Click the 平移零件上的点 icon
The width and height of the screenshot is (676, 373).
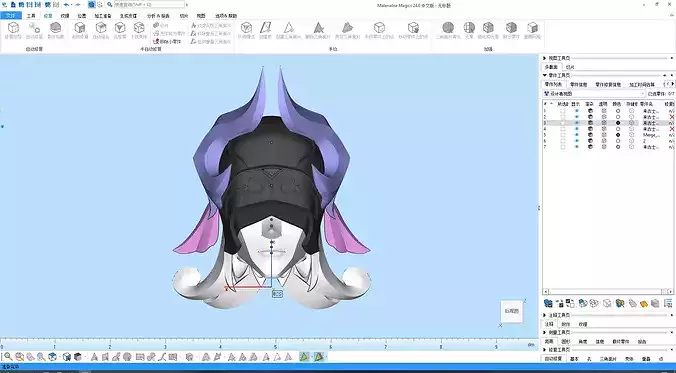379,31
